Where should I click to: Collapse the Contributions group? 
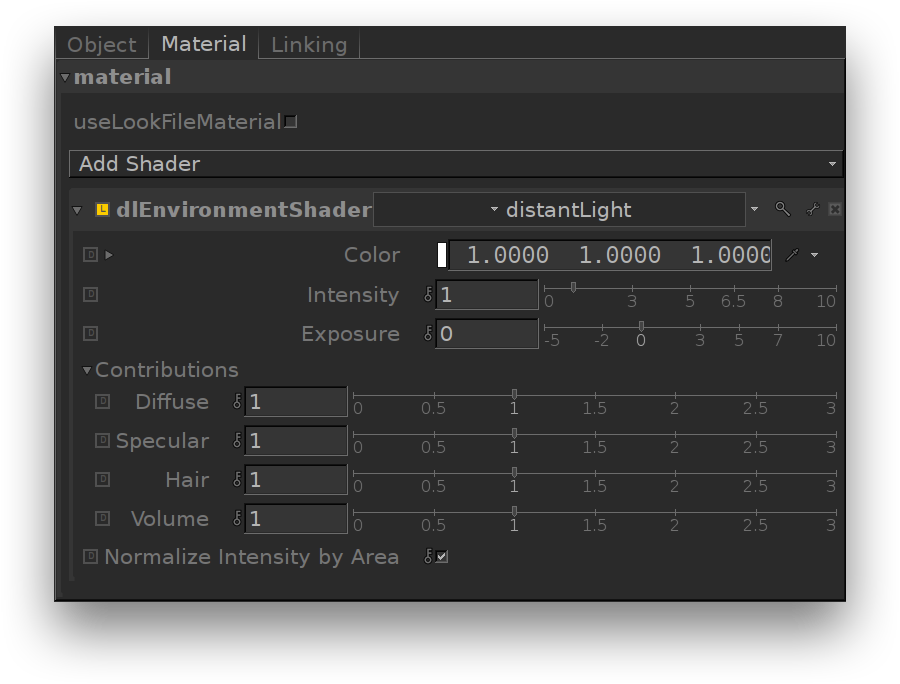click(x=87, y=371)
